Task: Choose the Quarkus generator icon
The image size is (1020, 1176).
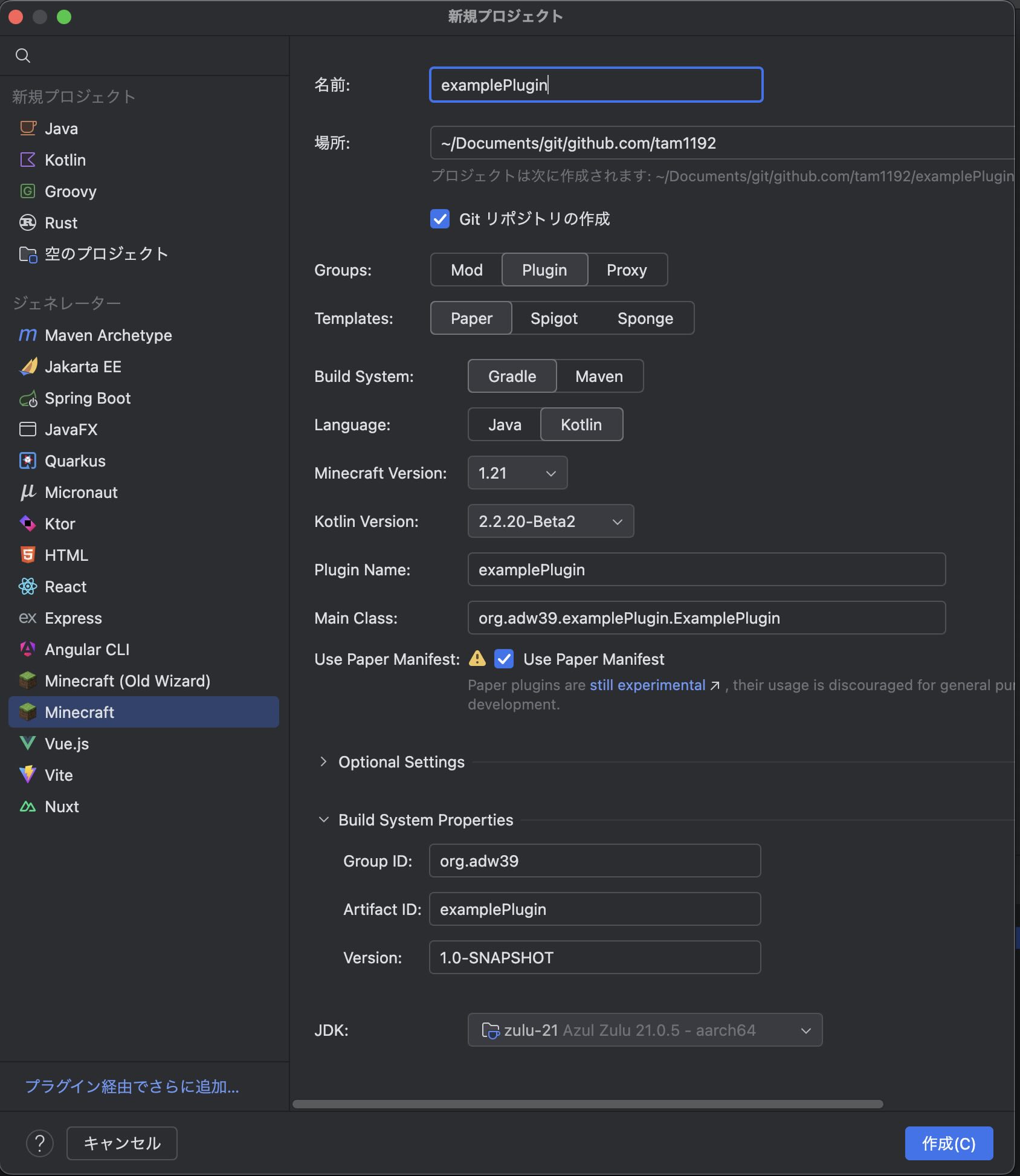Action: click(x=28, y=460)
